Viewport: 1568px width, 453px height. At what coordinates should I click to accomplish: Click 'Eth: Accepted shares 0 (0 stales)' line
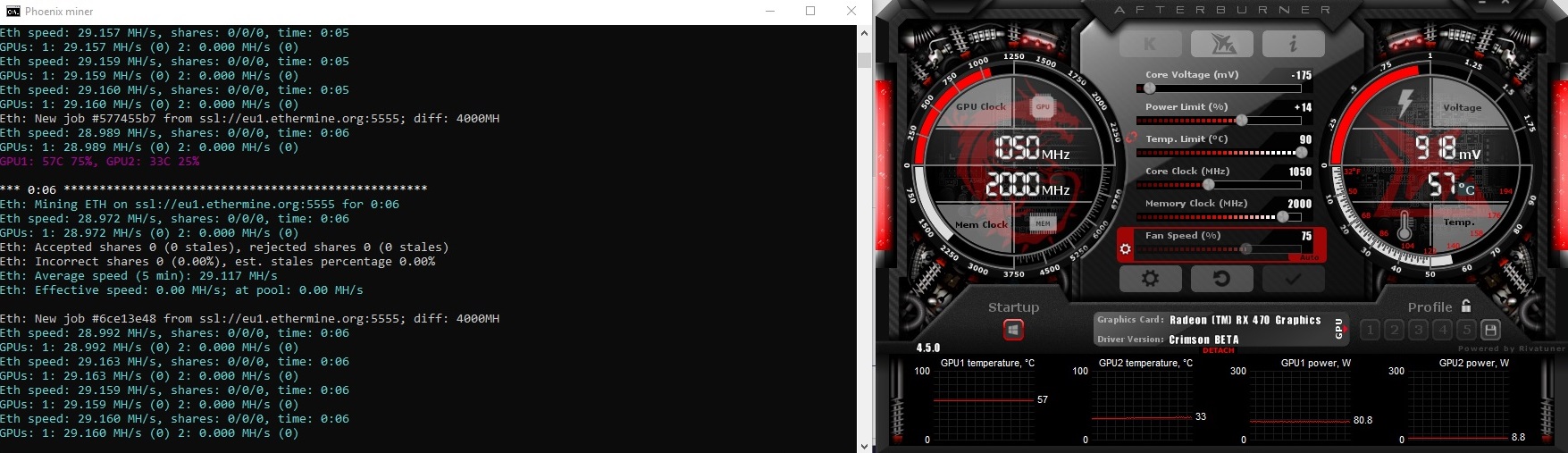(224, 247)
